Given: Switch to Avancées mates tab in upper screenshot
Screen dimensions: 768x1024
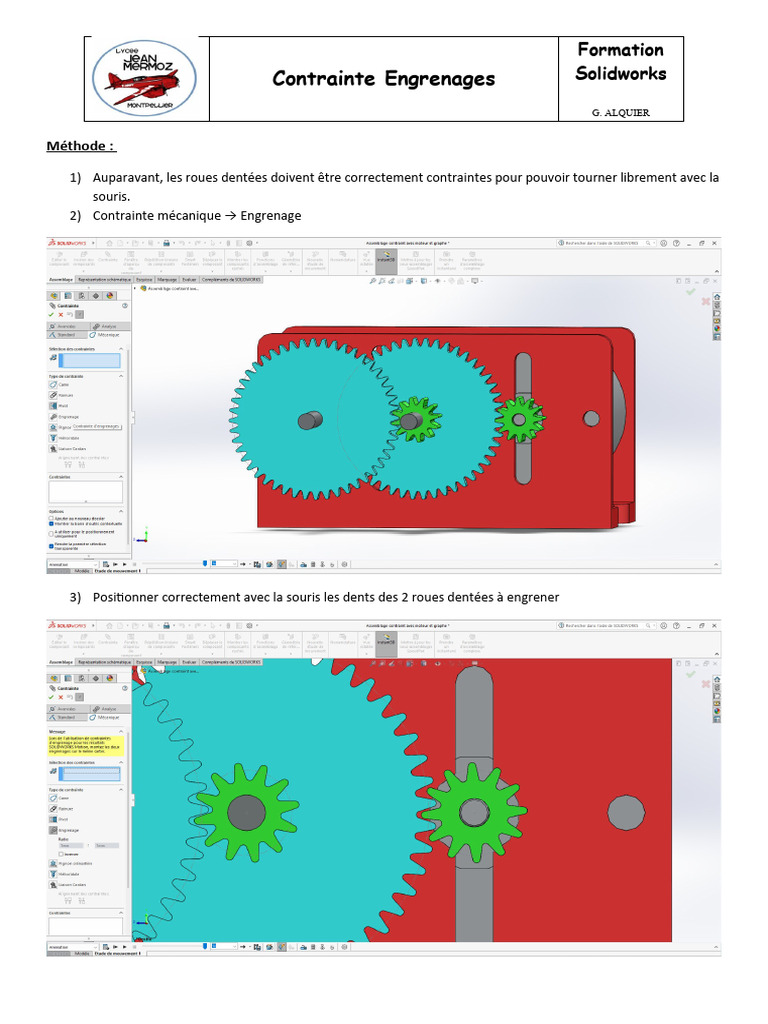Looking at the screenshot, I should click(x=67, y=326).
